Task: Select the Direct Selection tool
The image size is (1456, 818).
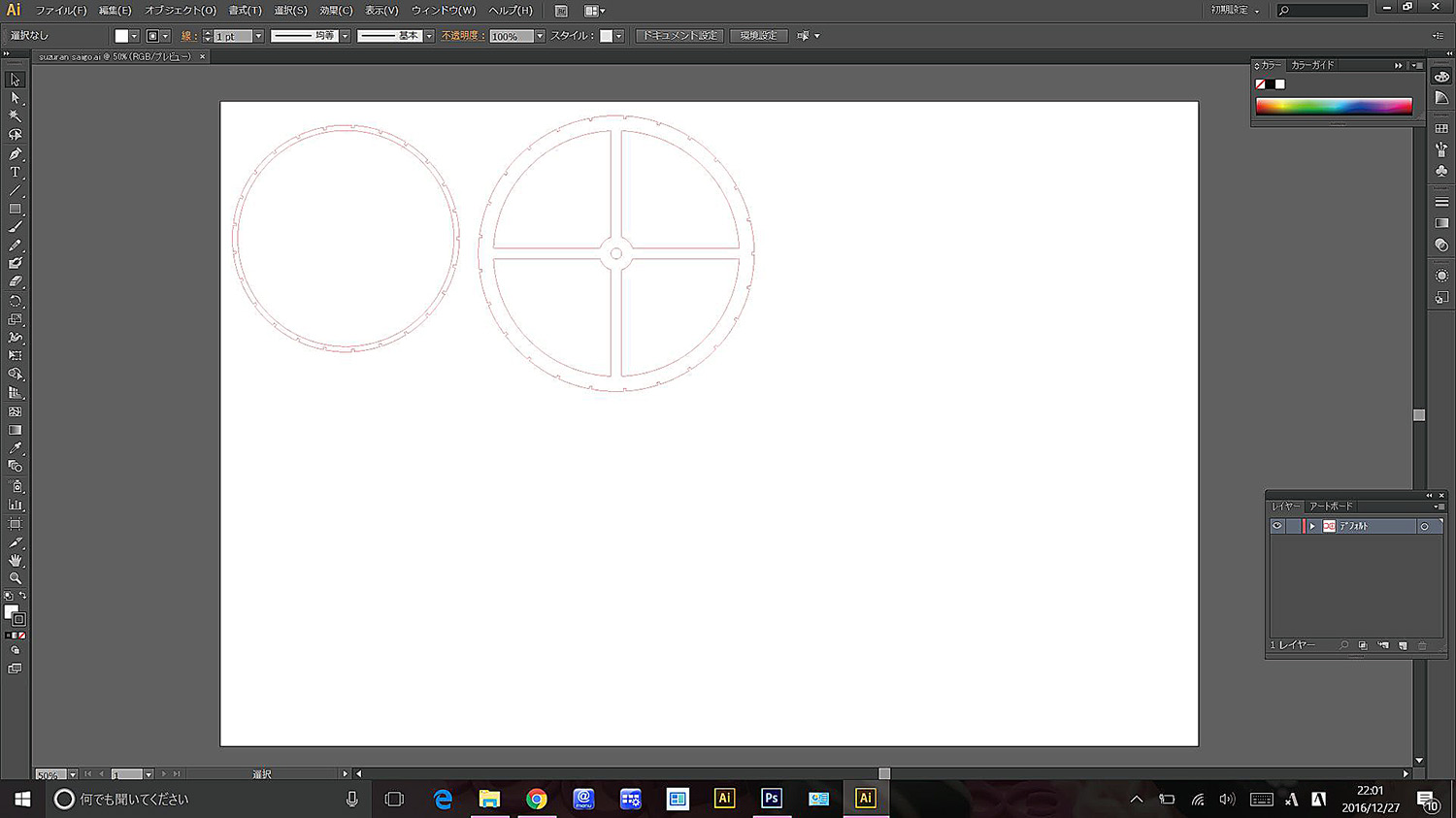Action: pos(15,98)
